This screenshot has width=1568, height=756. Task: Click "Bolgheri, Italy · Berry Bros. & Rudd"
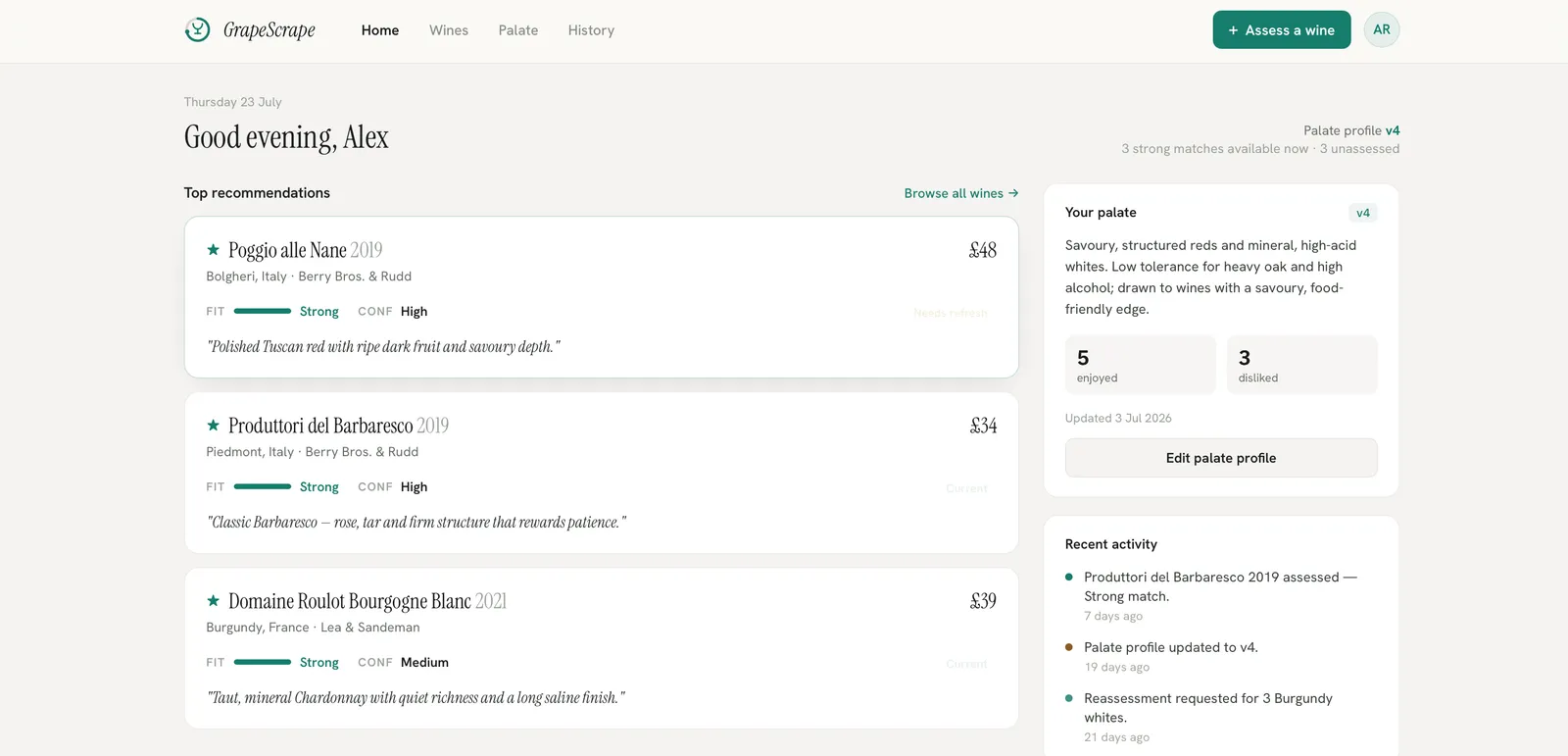tap(309, 277)
